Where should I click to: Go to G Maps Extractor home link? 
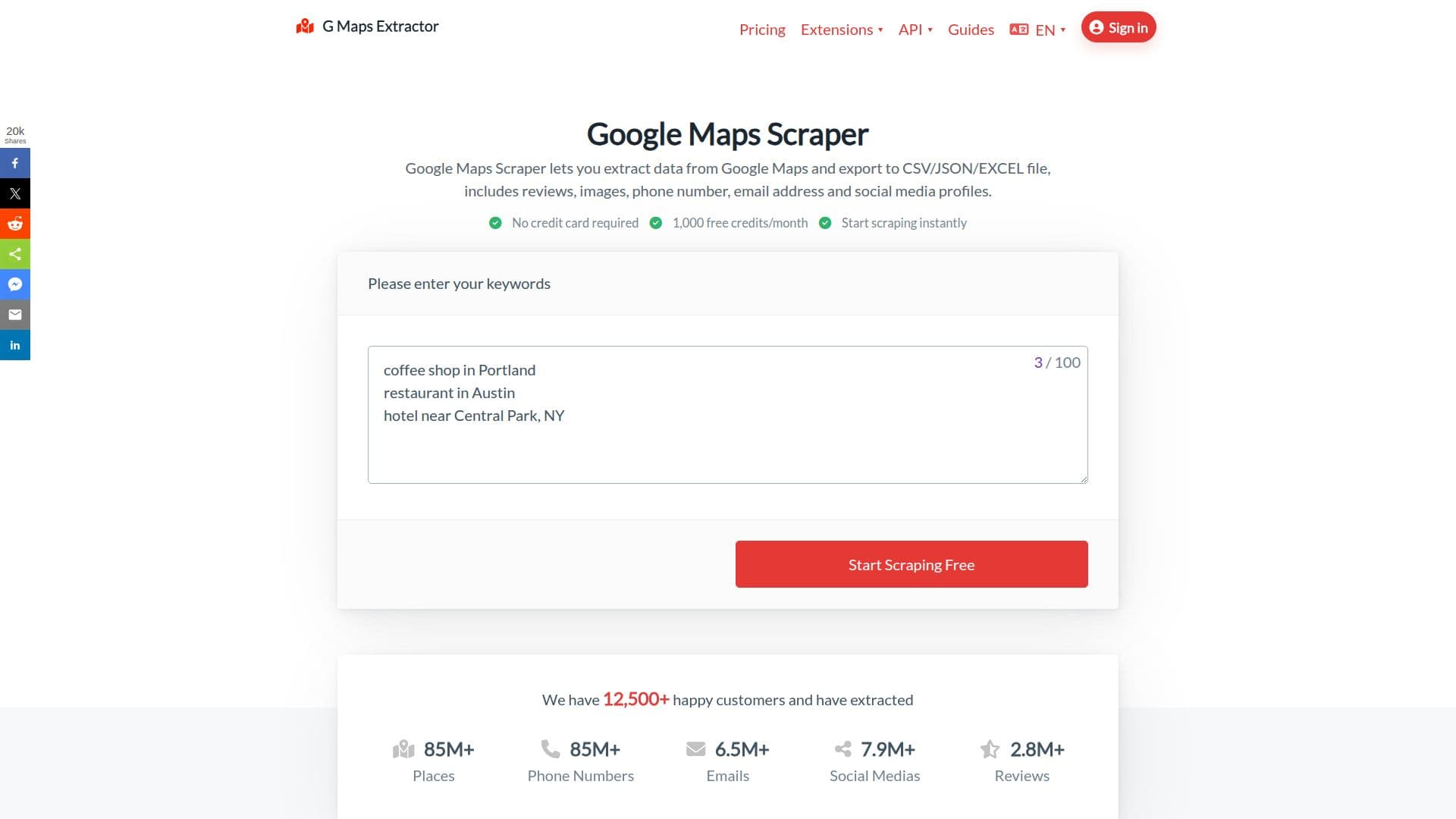pyautogui.click(x=367, y=27)
